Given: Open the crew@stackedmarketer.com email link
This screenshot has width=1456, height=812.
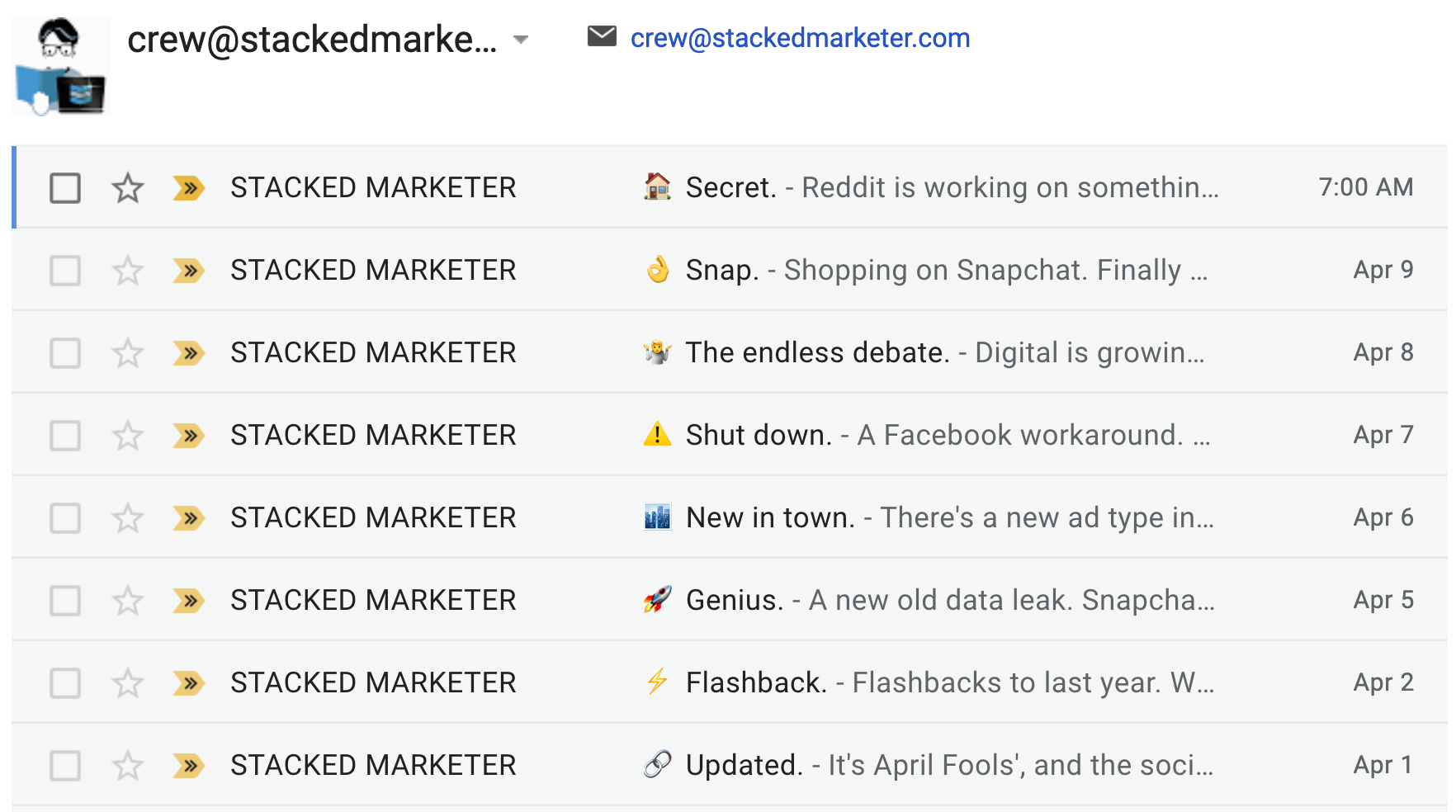Looking at the screenshot, I should 800,38.
